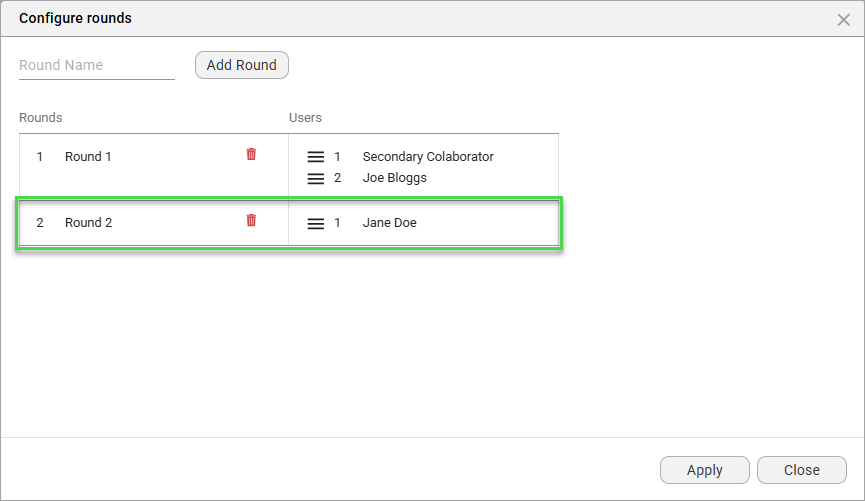
Task: Click the Rounds column header
Action: [41, 118]
